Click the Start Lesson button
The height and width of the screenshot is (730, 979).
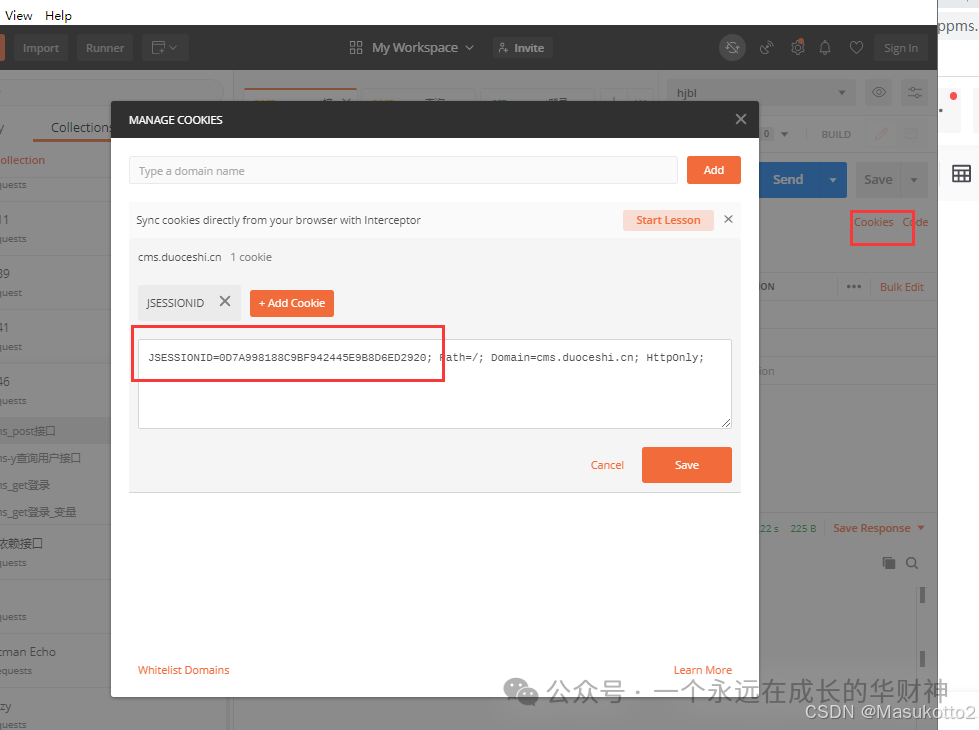[668, 220]
